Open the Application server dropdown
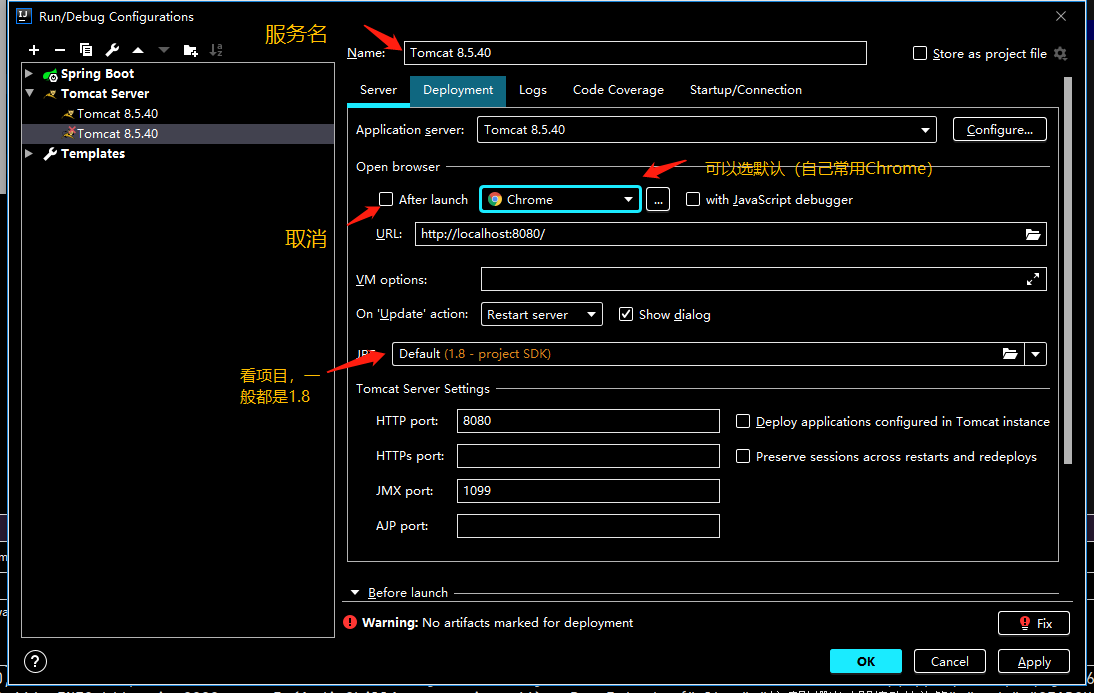1094x693 pixels. pyautogui.click(x=706, y=130)
